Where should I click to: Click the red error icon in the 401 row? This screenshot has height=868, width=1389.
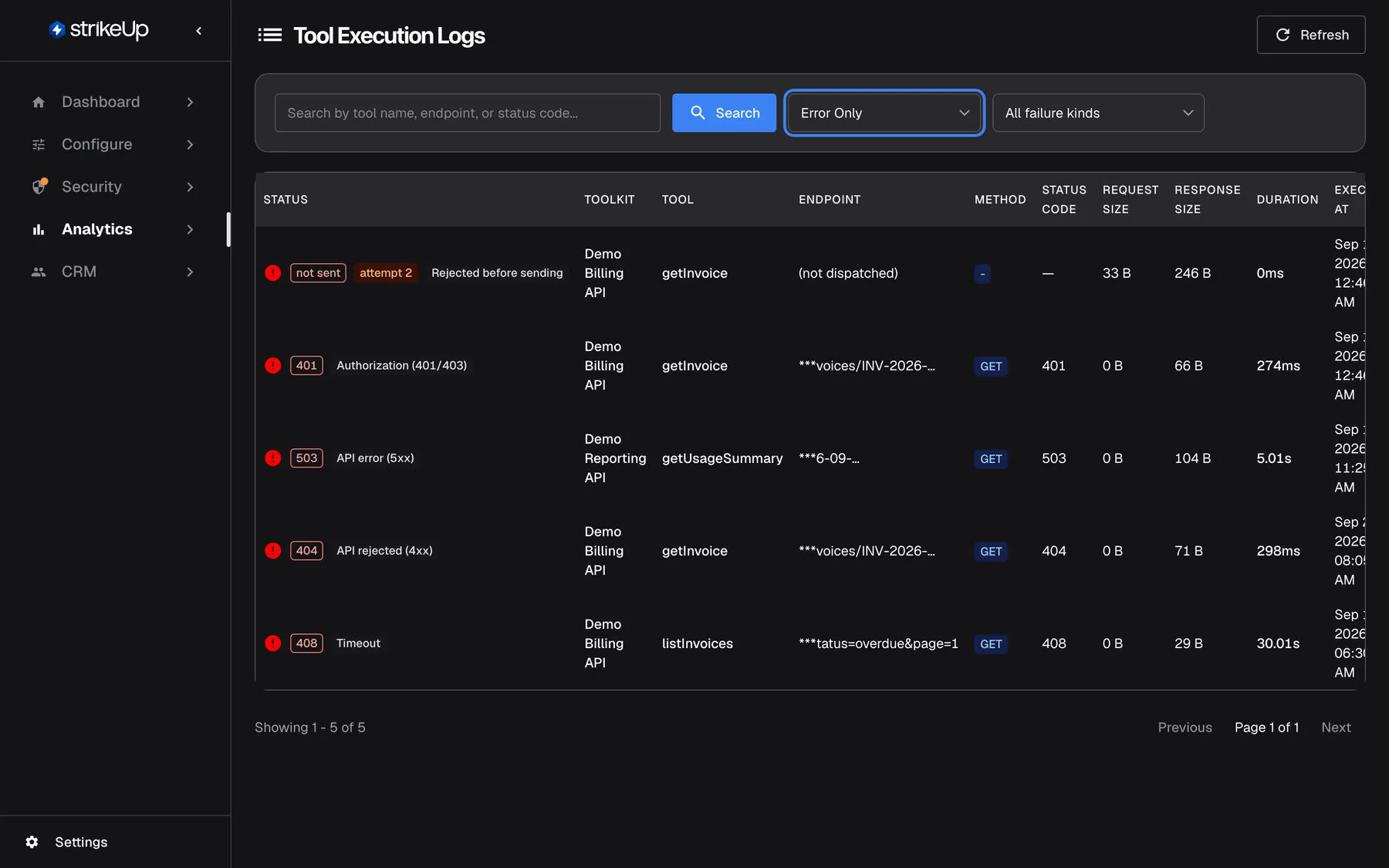(x=272, y=366)
